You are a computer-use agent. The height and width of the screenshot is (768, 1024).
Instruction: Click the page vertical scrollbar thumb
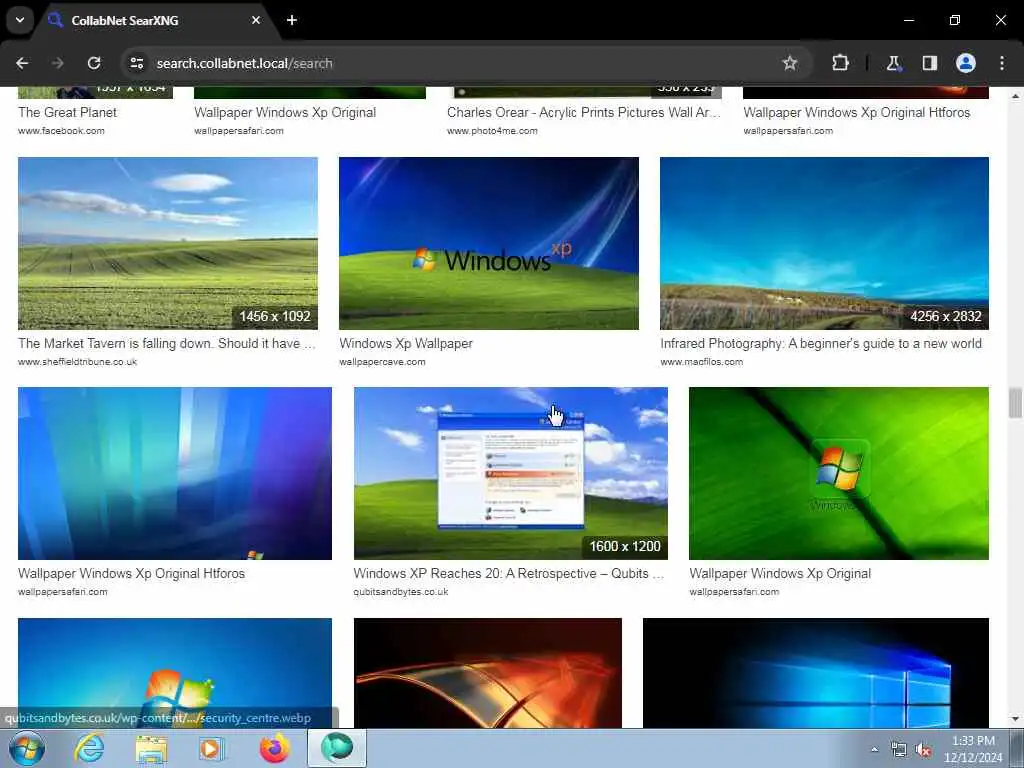pyautogui.click(x=1015, y=402)
